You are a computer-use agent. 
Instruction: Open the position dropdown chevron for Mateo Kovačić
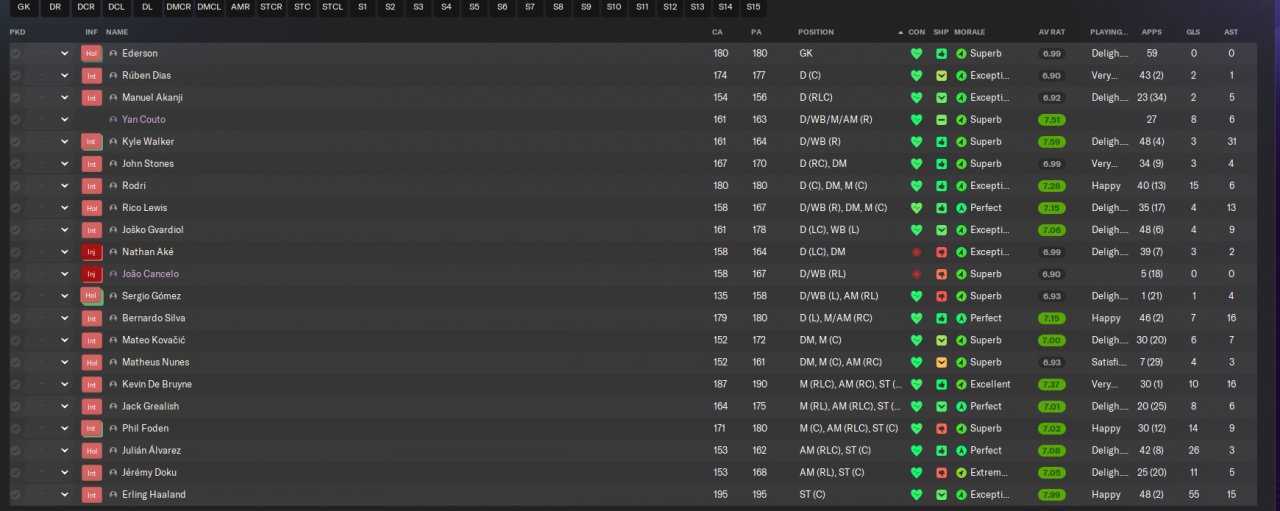[65, 340]
